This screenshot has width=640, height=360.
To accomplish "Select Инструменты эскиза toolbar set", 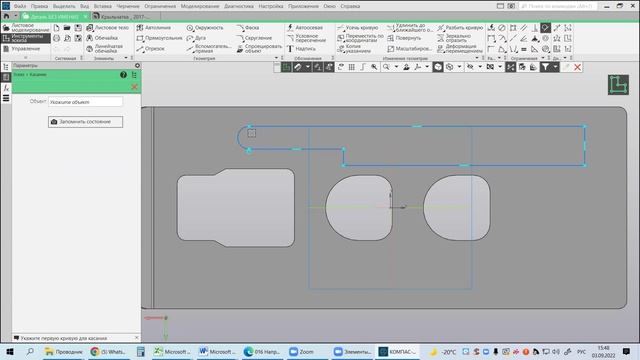I will pos(26,38).
